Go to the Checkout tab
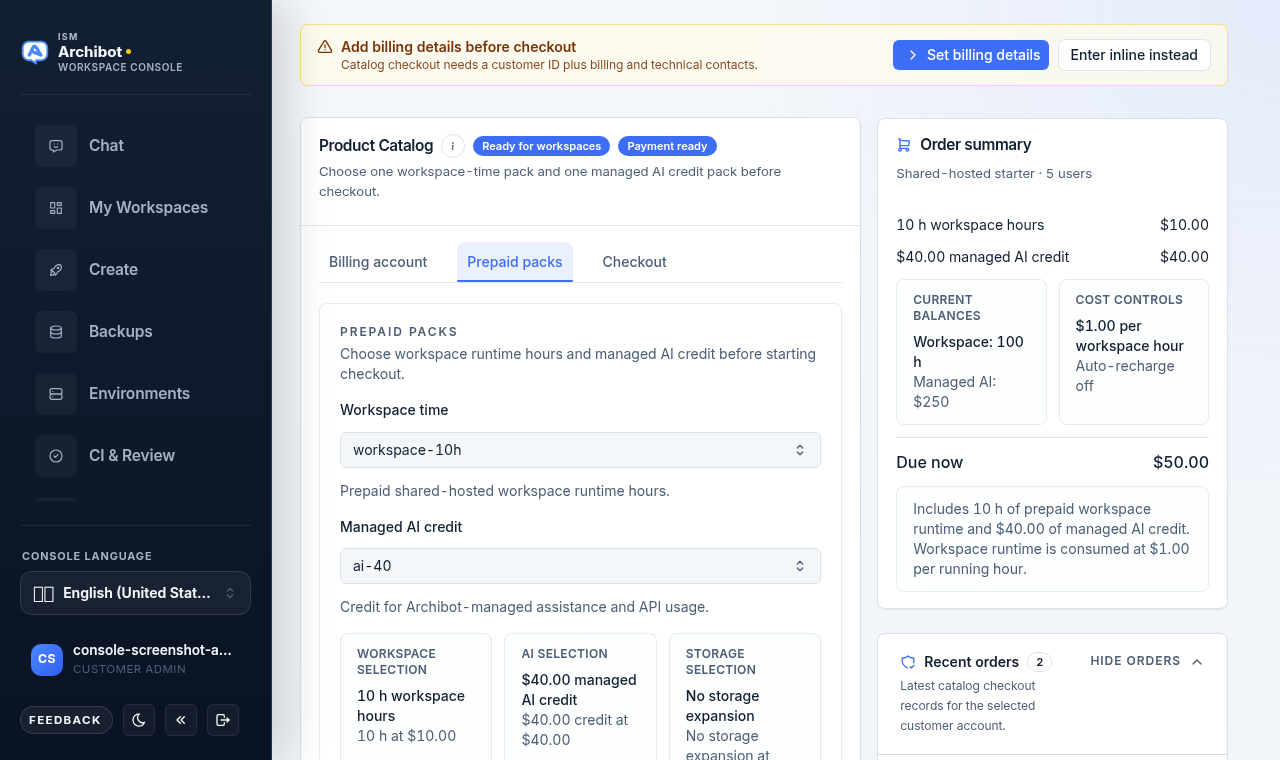Viewport: 1280px width, 760px height. tap(634, 262)
